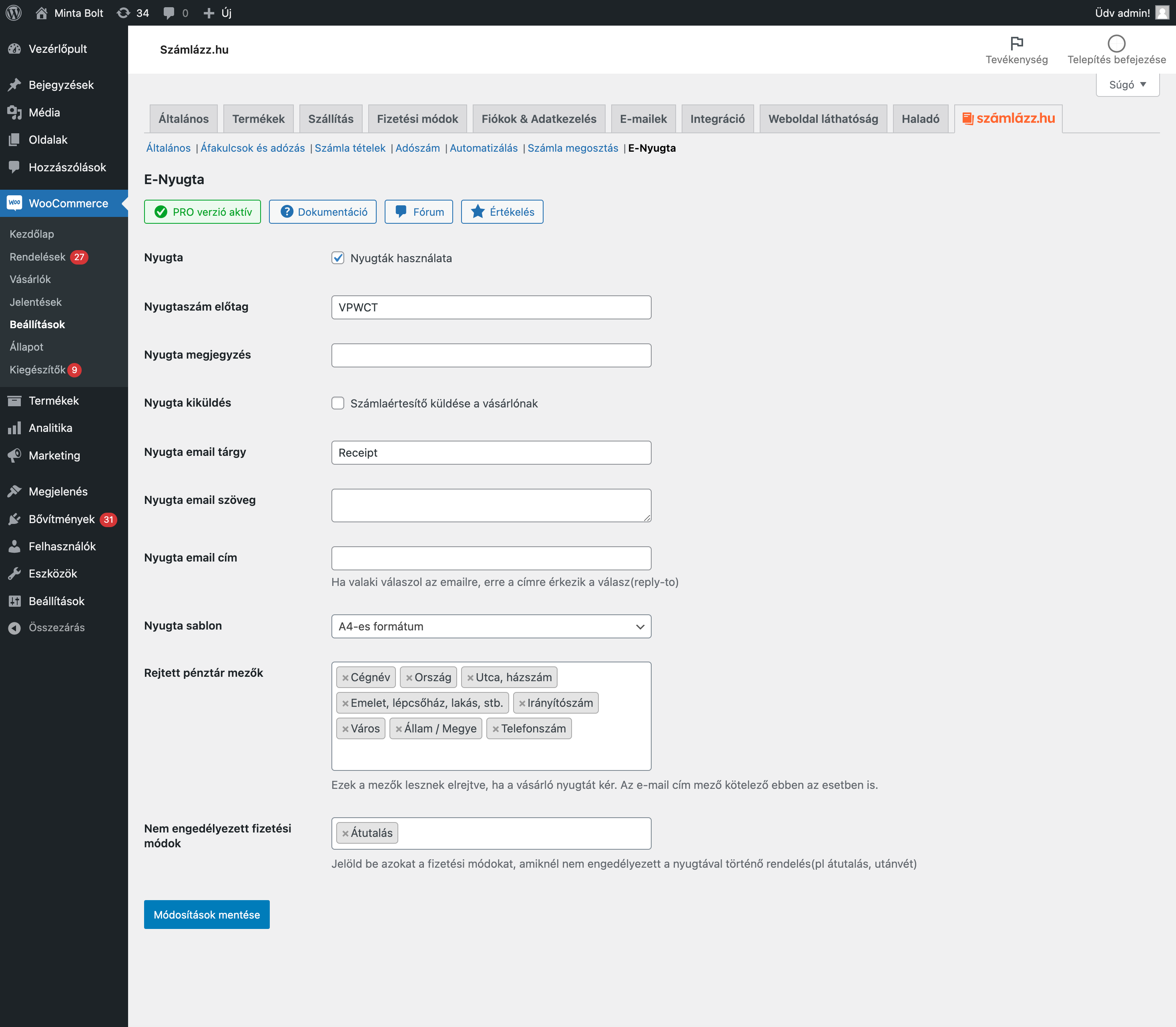Open the Adószám section link

click(x=418, y=148)
